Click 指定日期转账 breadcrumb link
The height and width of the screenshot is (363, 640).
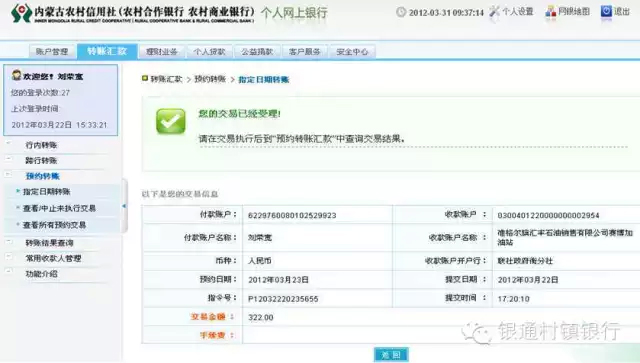tap(264, 80)
